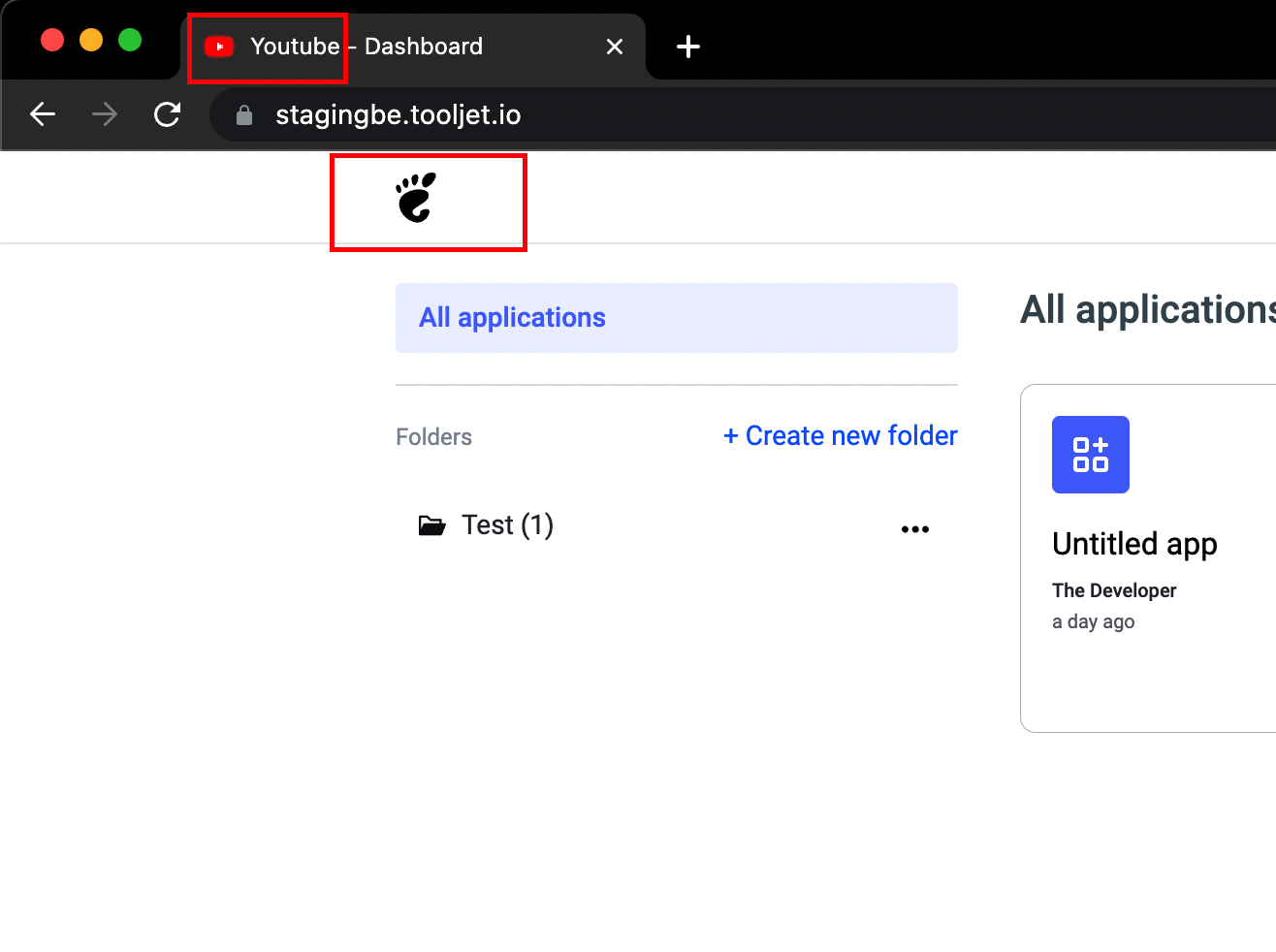The width and height of the screenshot is (1276, 952).
Task: Click the All applications page heading
Action: tap(1148, 310)
